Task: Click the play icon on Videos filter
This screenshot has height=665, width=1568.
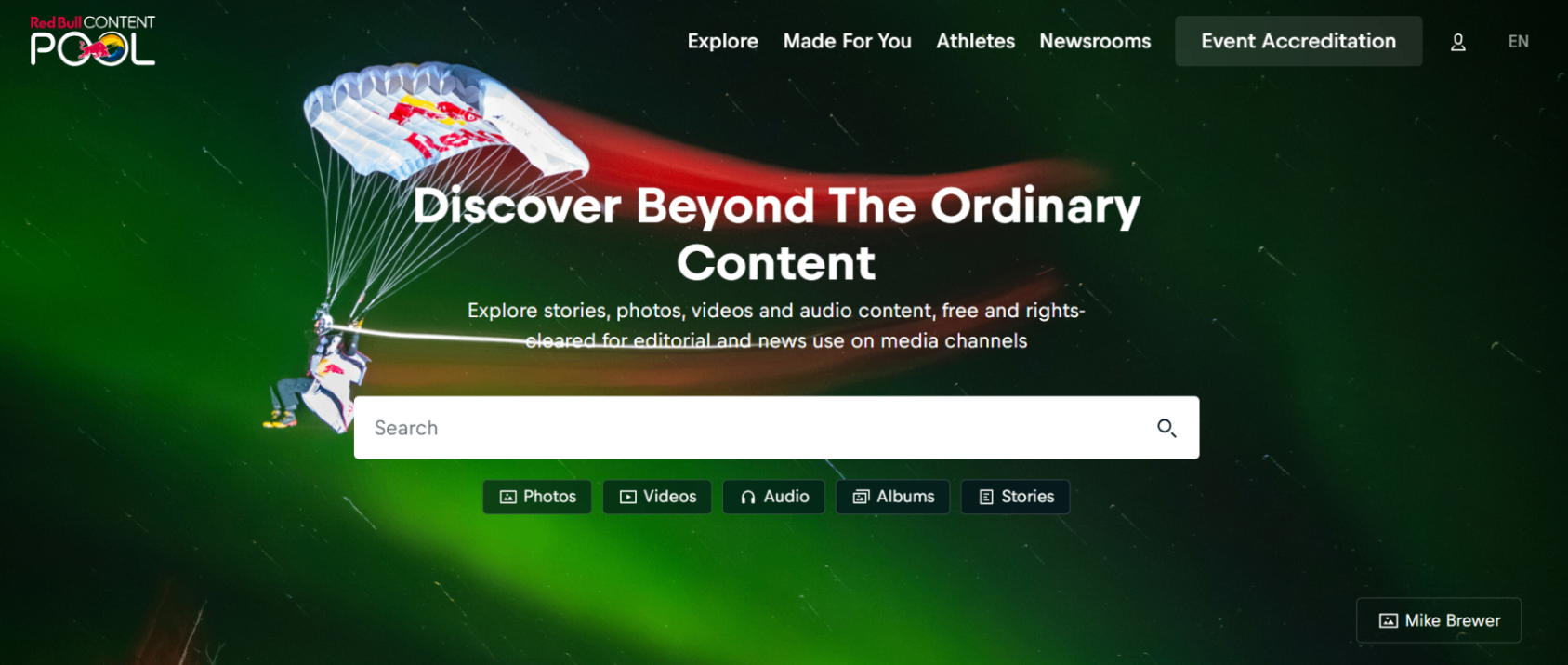Action: tap(628, 497)
